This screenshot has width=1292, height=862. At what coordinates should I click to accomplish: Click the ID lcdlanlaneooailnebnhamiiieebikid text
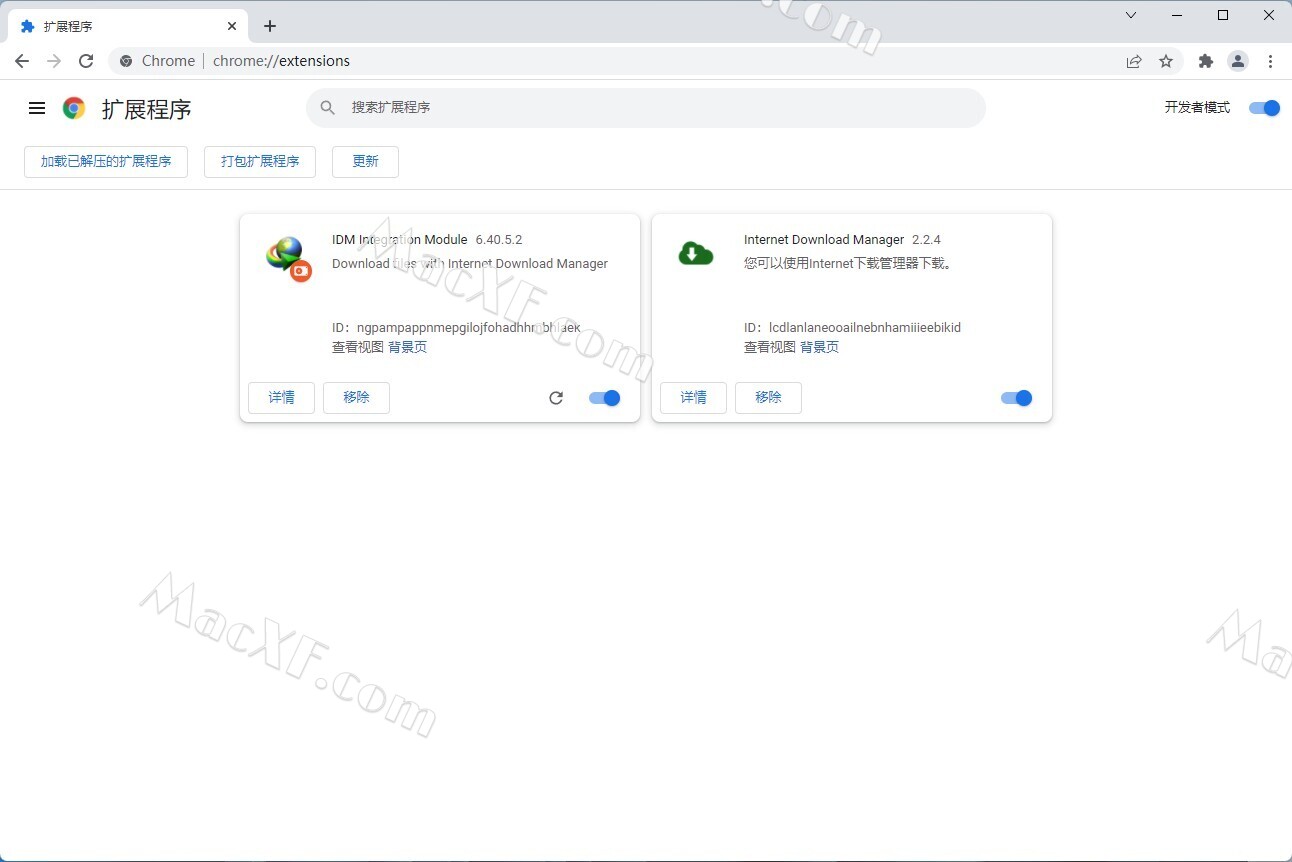(x=865, y=328)
